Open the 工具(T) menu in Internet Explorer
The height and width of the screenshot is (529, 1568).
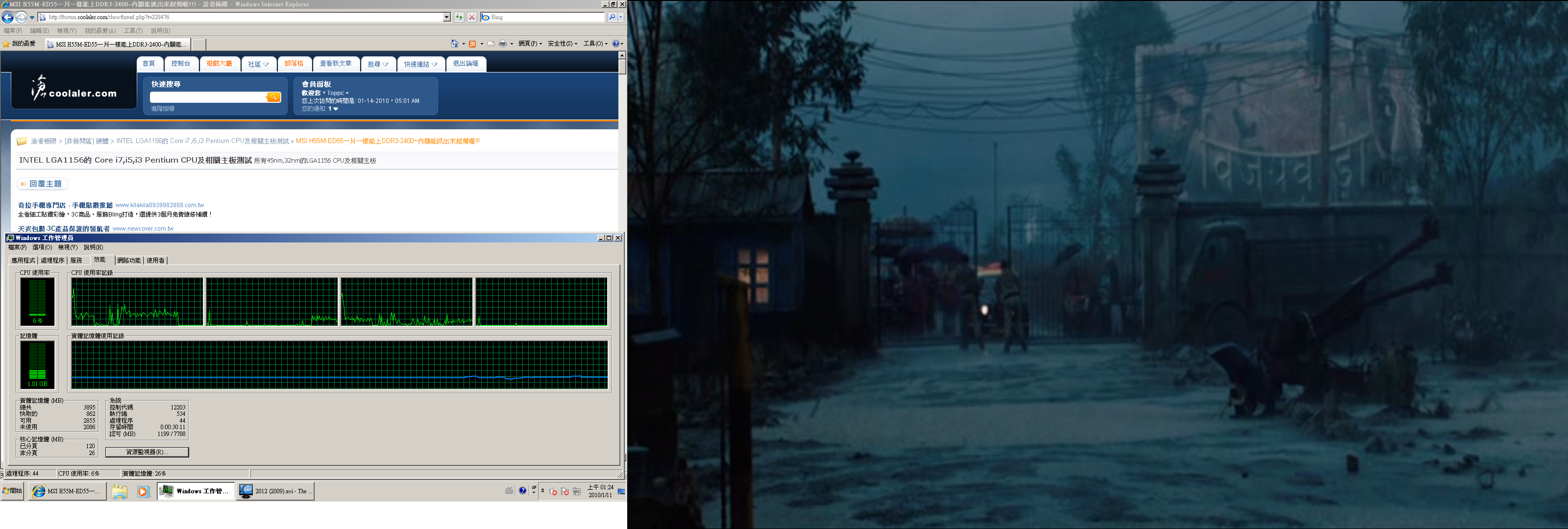point(133,30)
